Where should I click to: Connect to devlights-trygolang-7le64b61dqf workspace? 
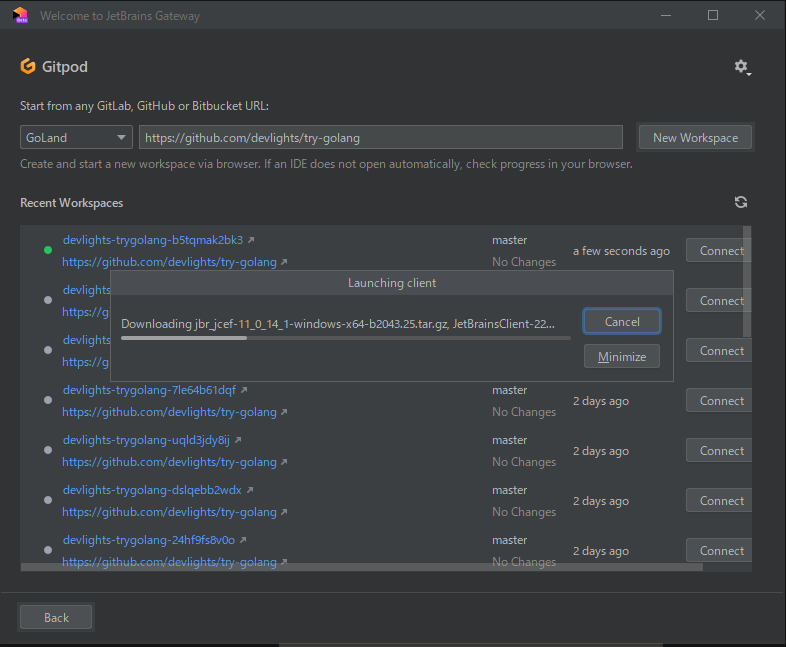pyautogui.click(x=719, y=400)
